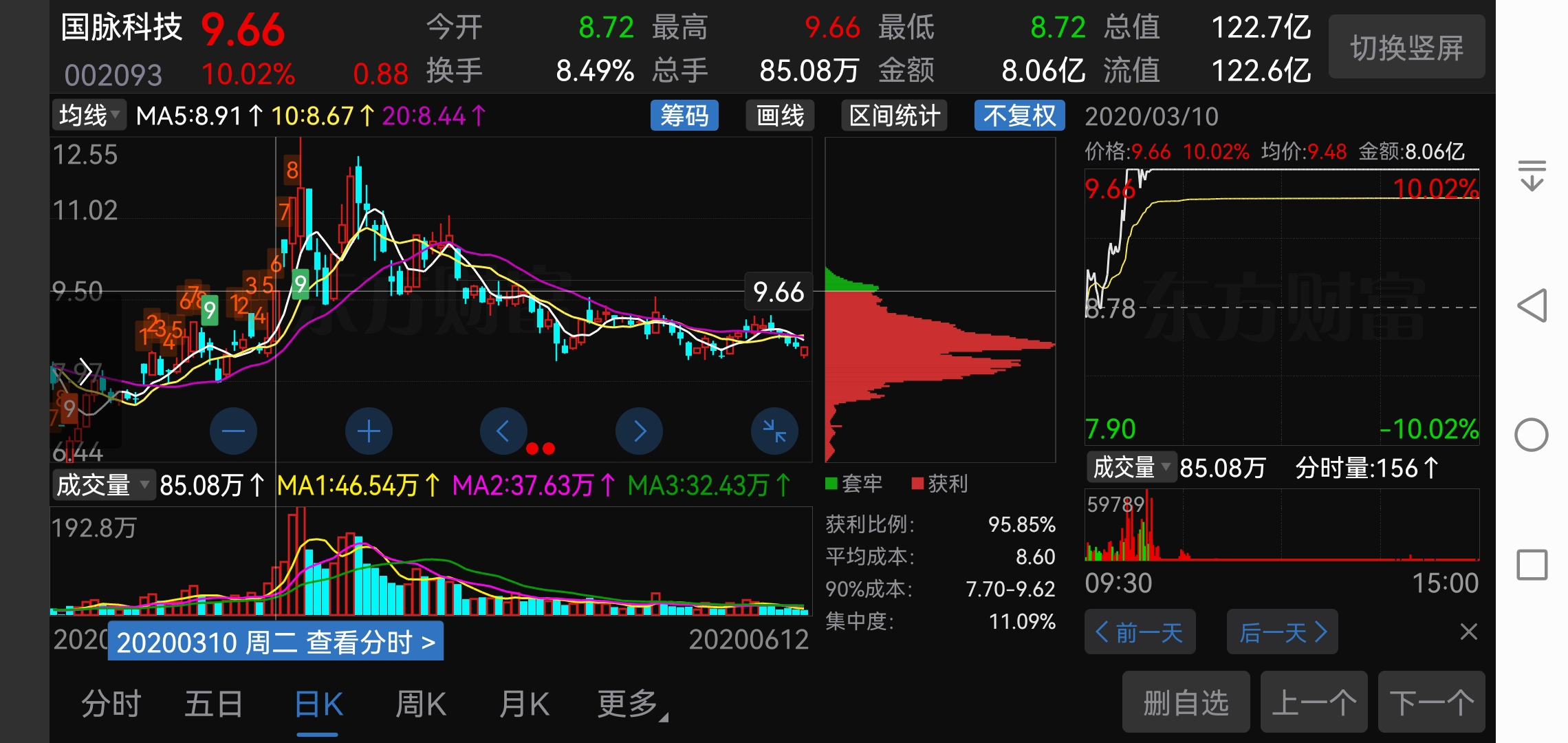1568x743 pixels.
Task: Zoom in the K-line chart with plus icon
Action: coord(369,431)
